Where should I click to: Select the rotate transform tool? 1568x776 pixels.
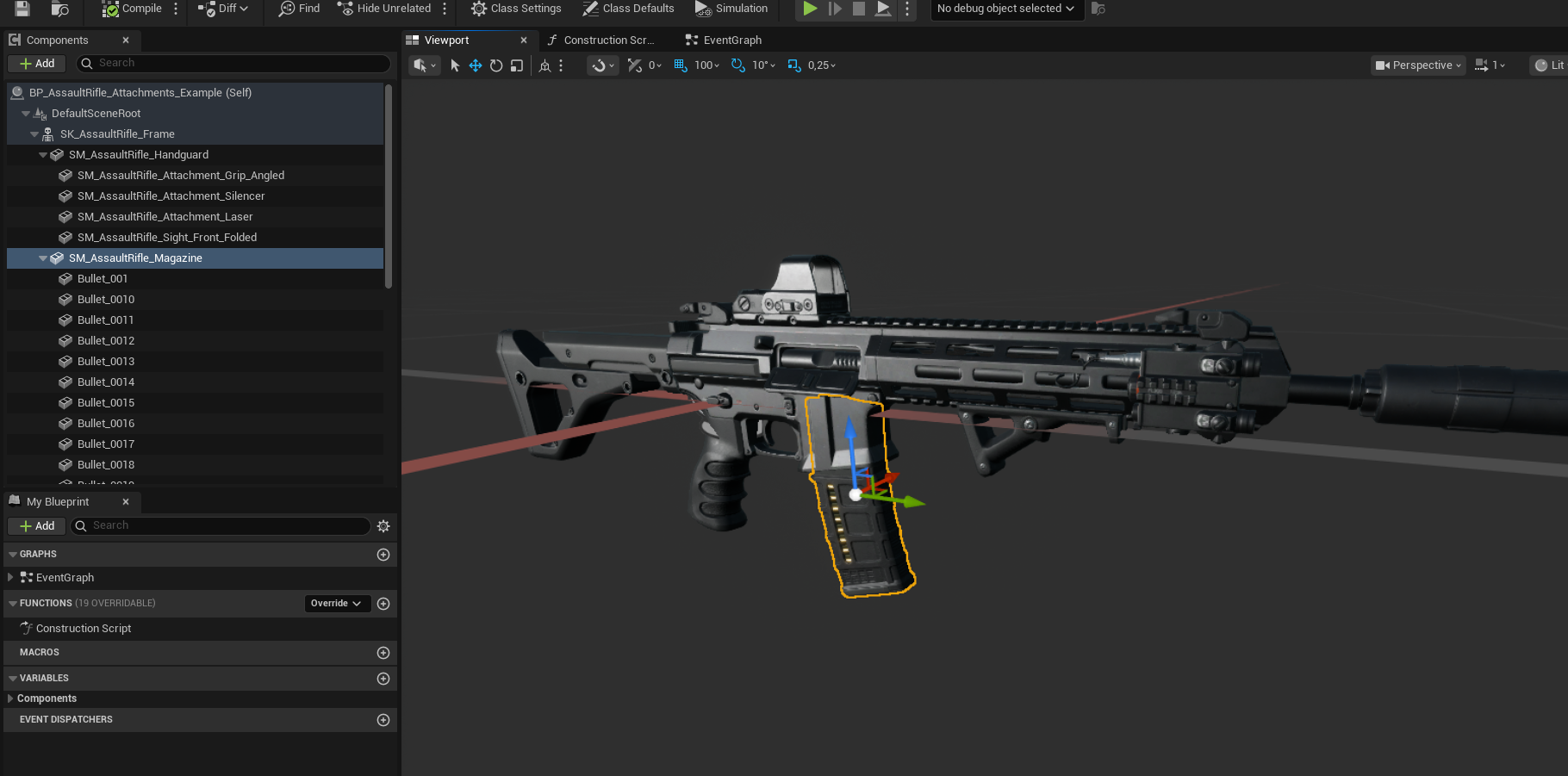496,65
